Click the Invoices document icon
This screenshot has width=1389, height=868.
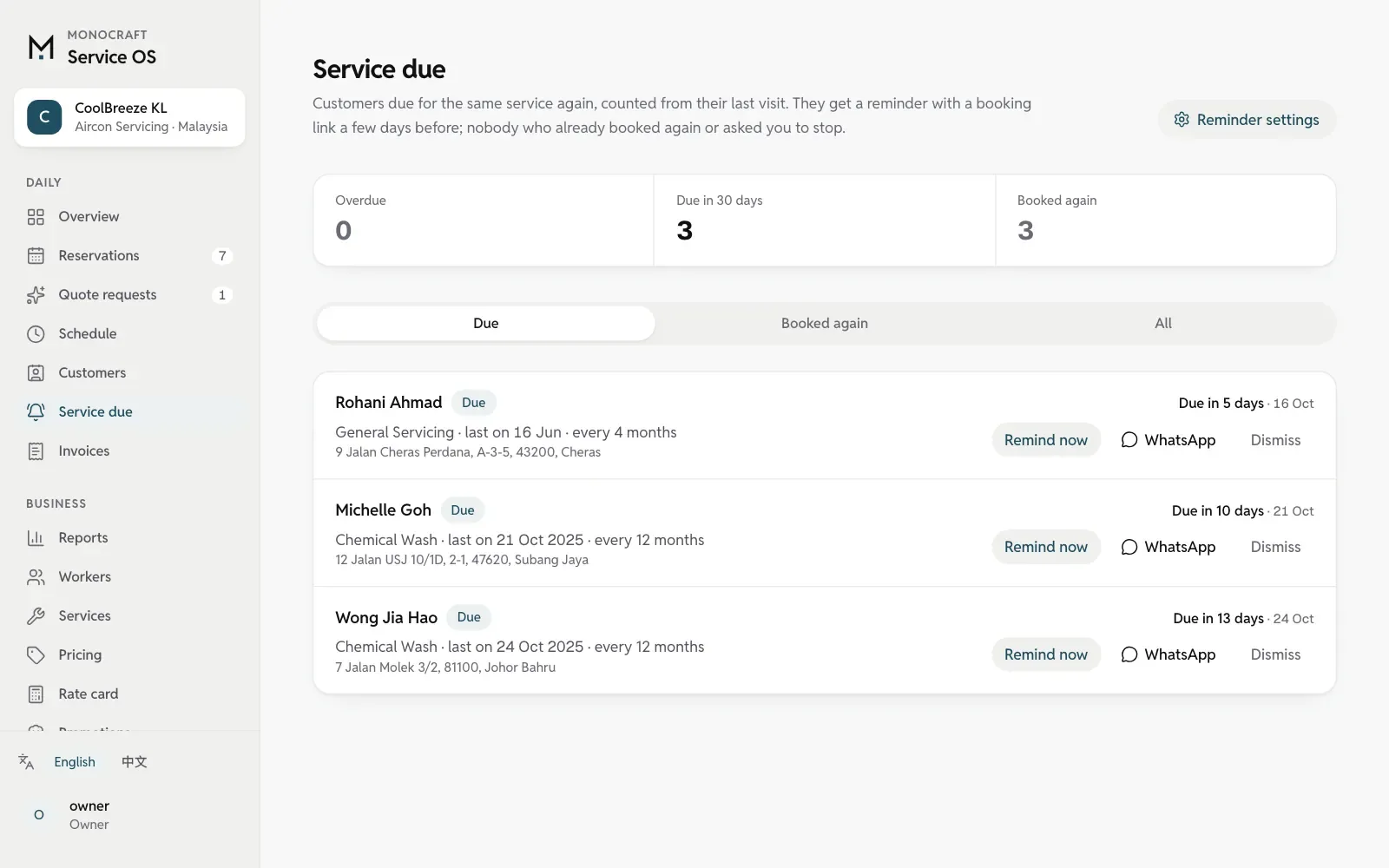[36, 451]
